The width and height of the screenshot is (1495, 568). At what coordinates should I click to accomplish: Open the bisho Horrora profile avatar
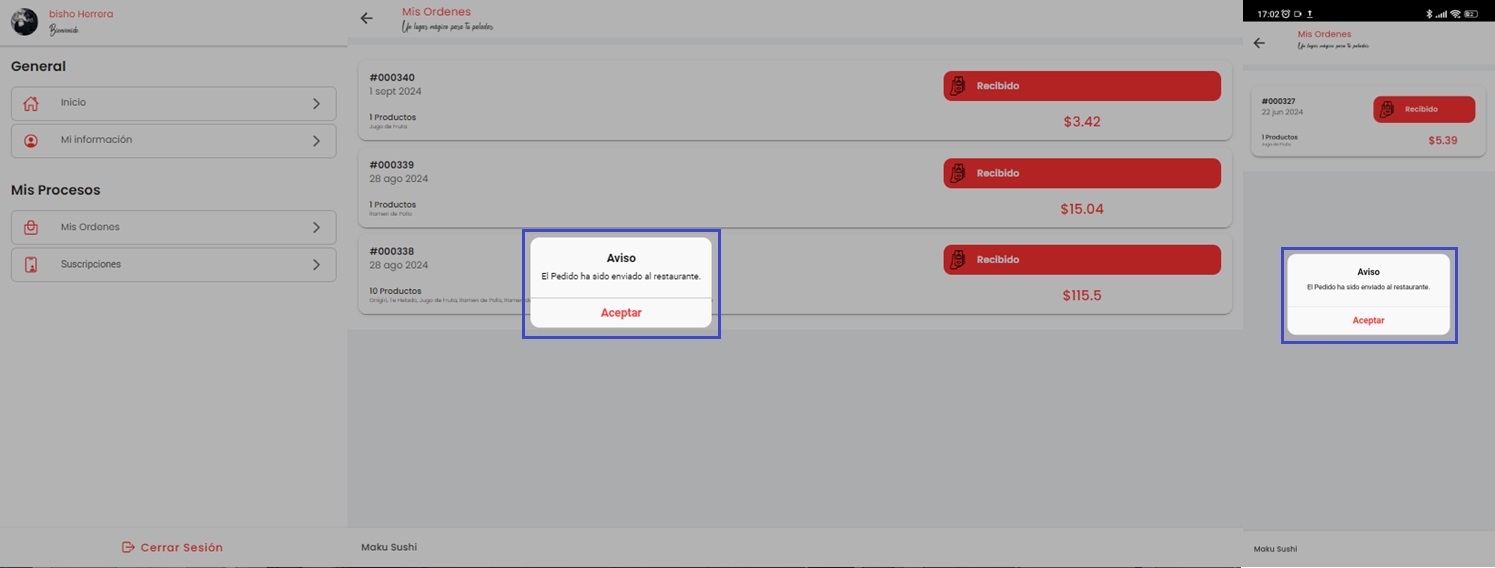[x=24, y=21]
